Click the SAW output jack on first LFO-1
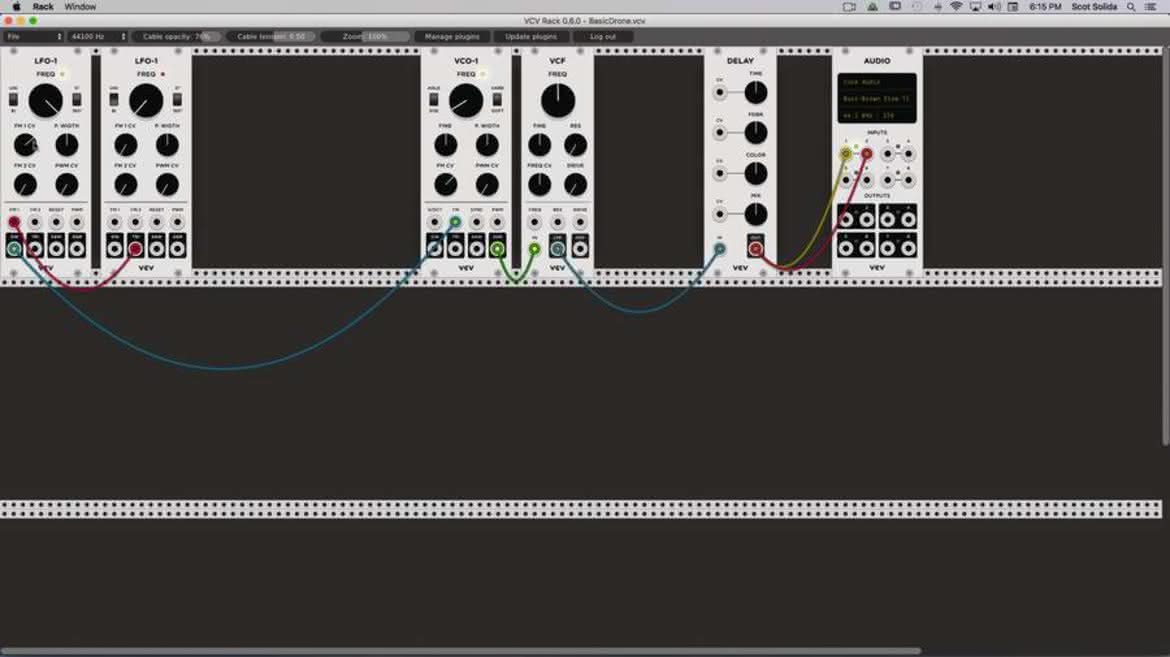The image size is (1170, 657). click(x=56, y=249)
